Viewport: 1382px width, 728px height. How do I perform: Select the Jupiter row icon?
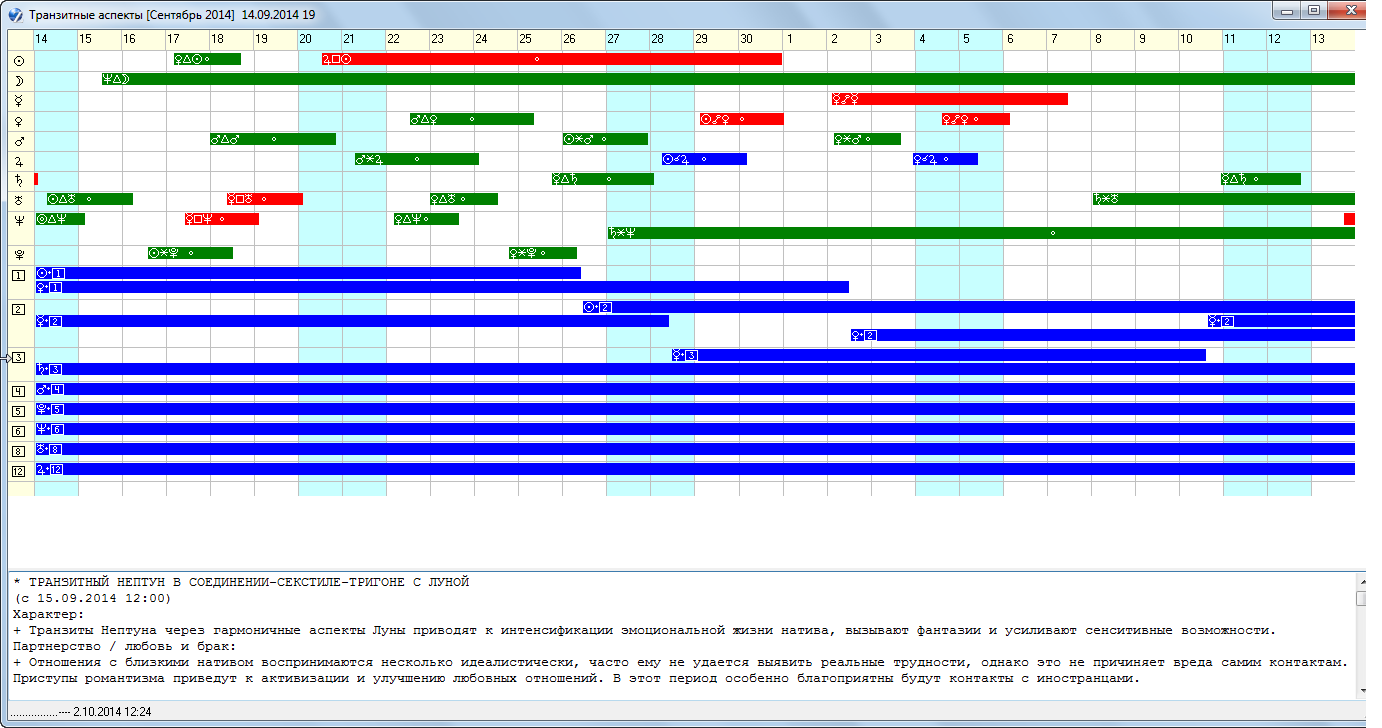click(18, 160)
